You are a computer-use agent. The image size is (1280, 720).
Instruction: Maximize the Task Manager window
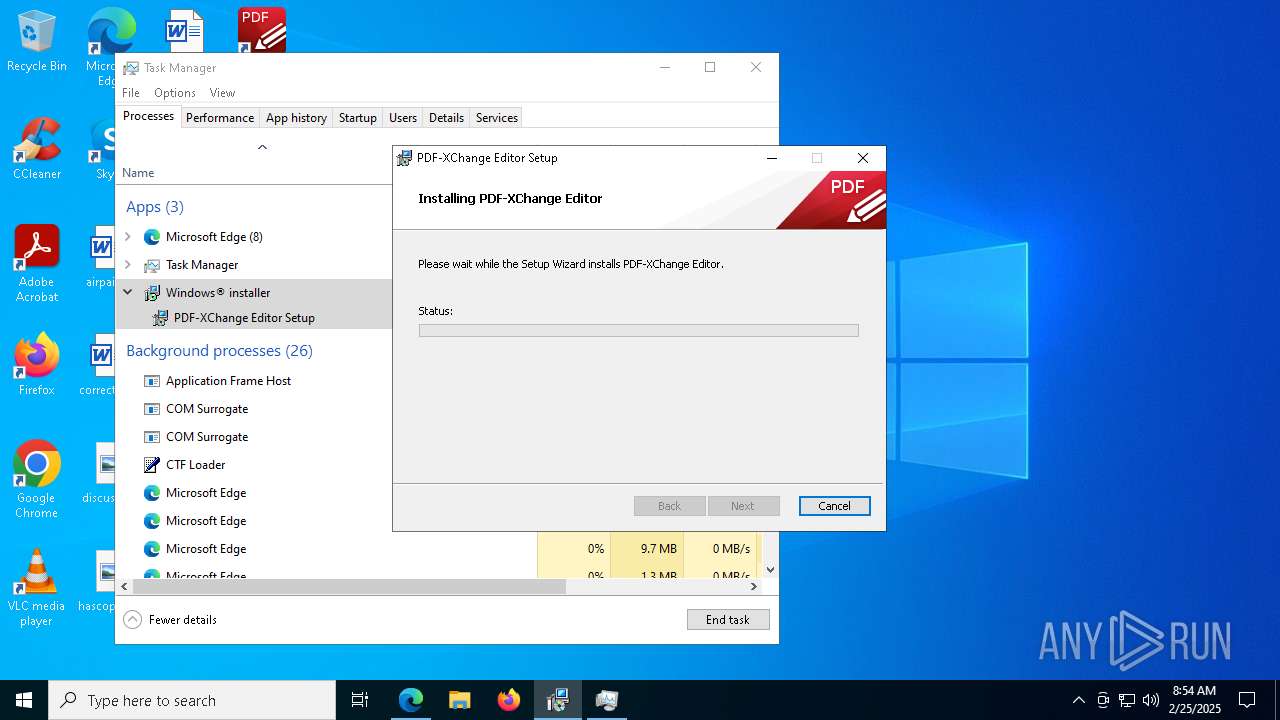tap(710, 68)
